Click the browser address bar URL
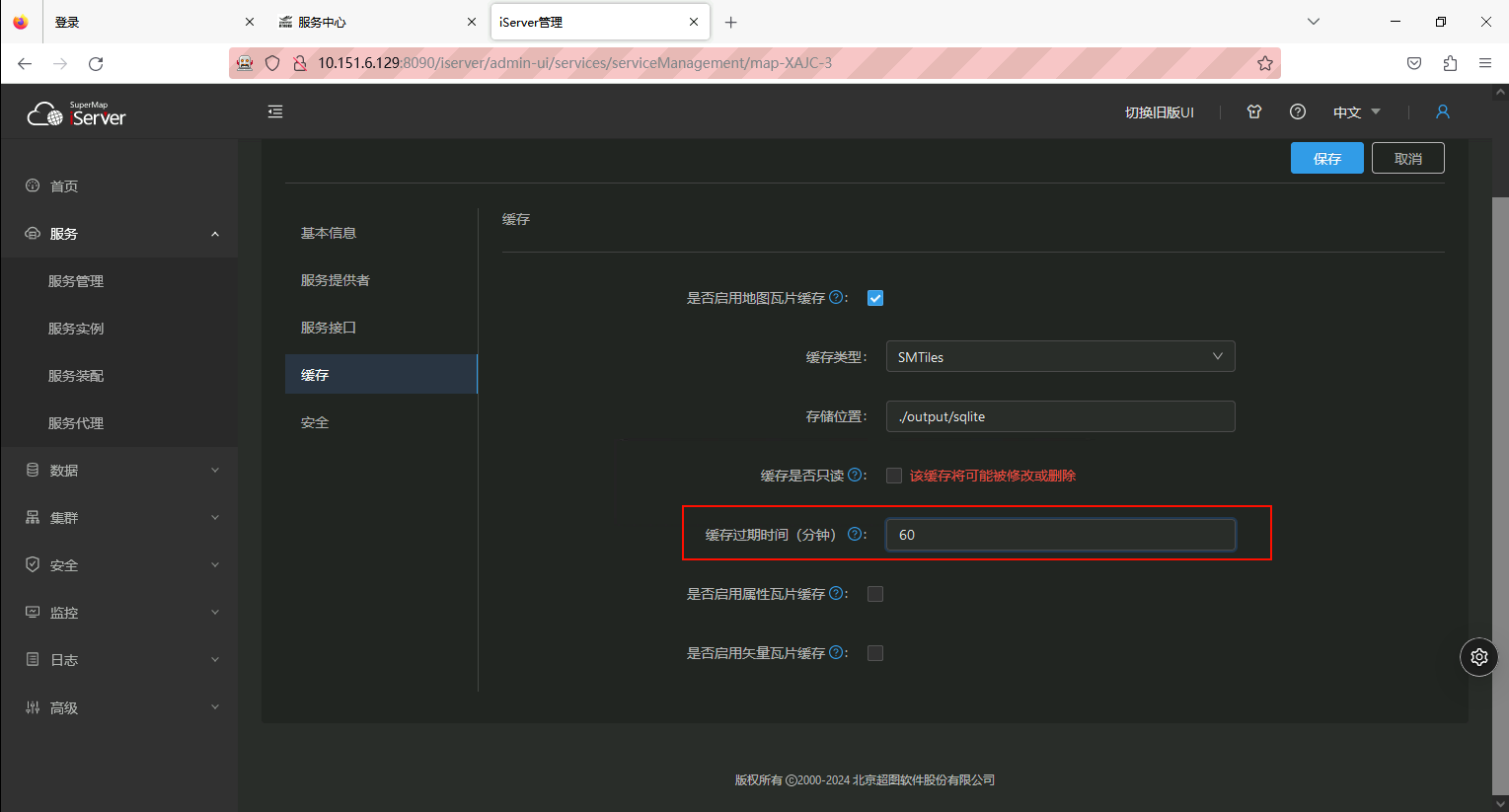This screenshot has width=1509, height=812. [574, 63]
